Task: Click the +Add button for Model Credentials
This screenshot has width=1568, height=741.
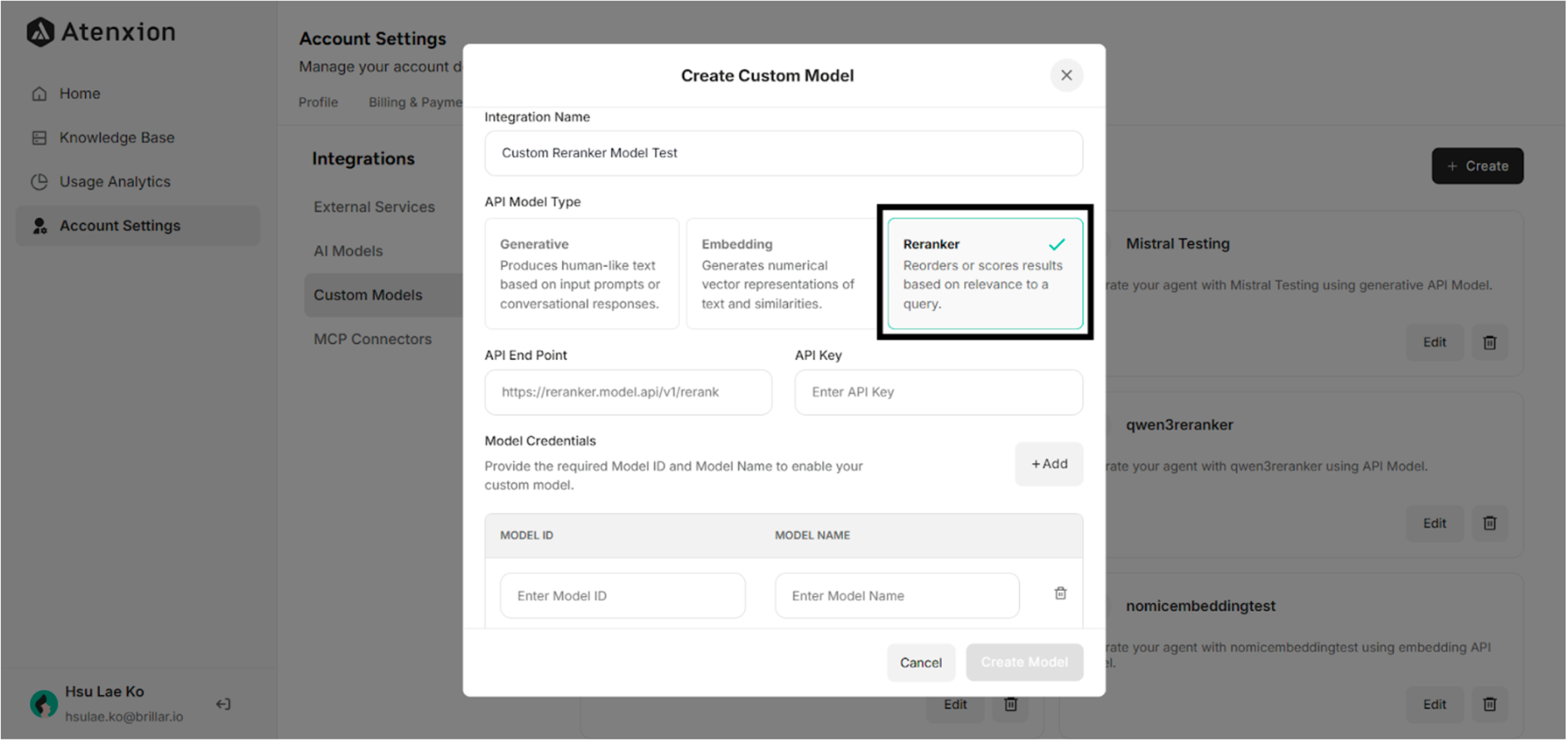Action: tap(1049, 464)
